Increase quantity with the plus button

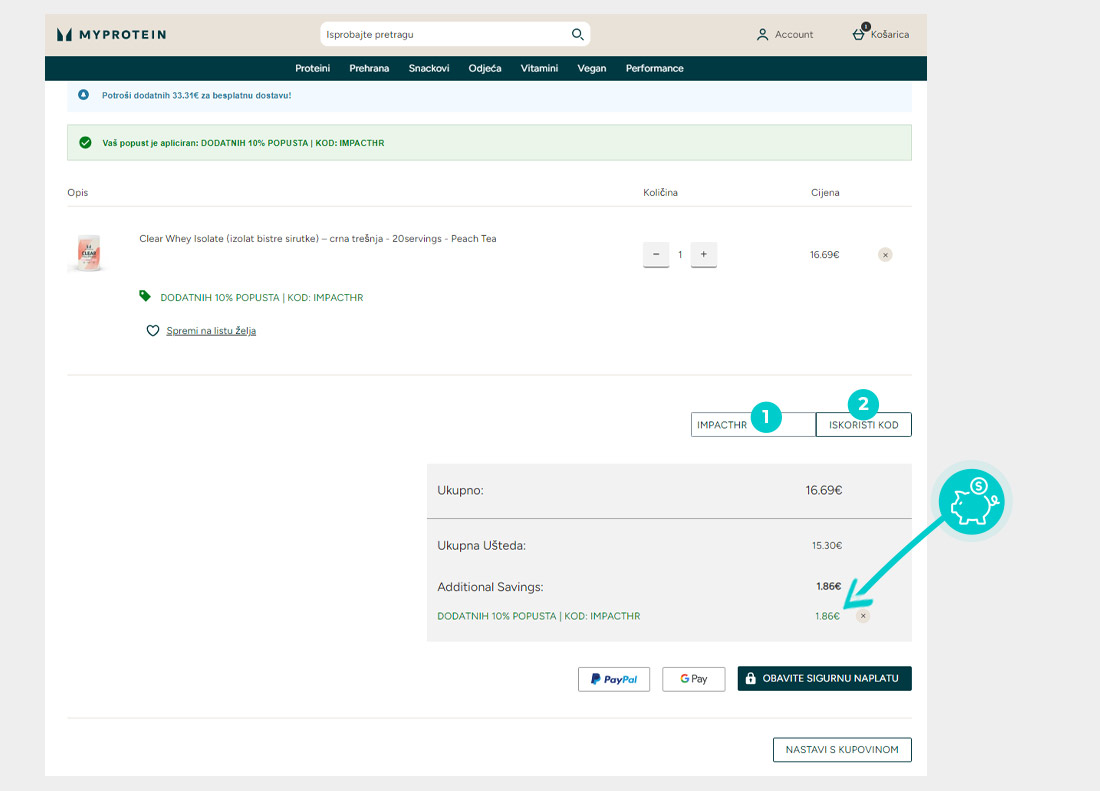(704, 255)
